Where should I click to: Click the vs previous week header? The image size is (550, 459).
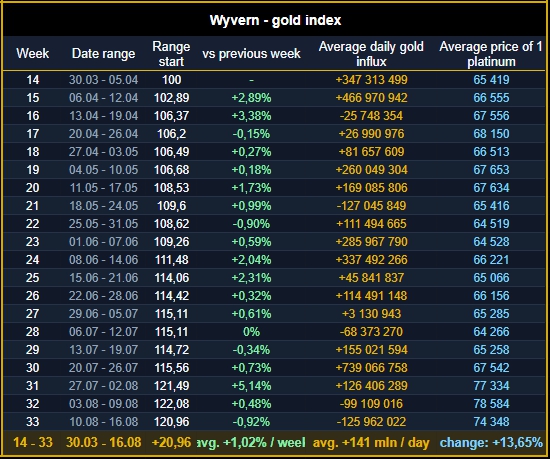pyautogui.click(x=251, y=54)
